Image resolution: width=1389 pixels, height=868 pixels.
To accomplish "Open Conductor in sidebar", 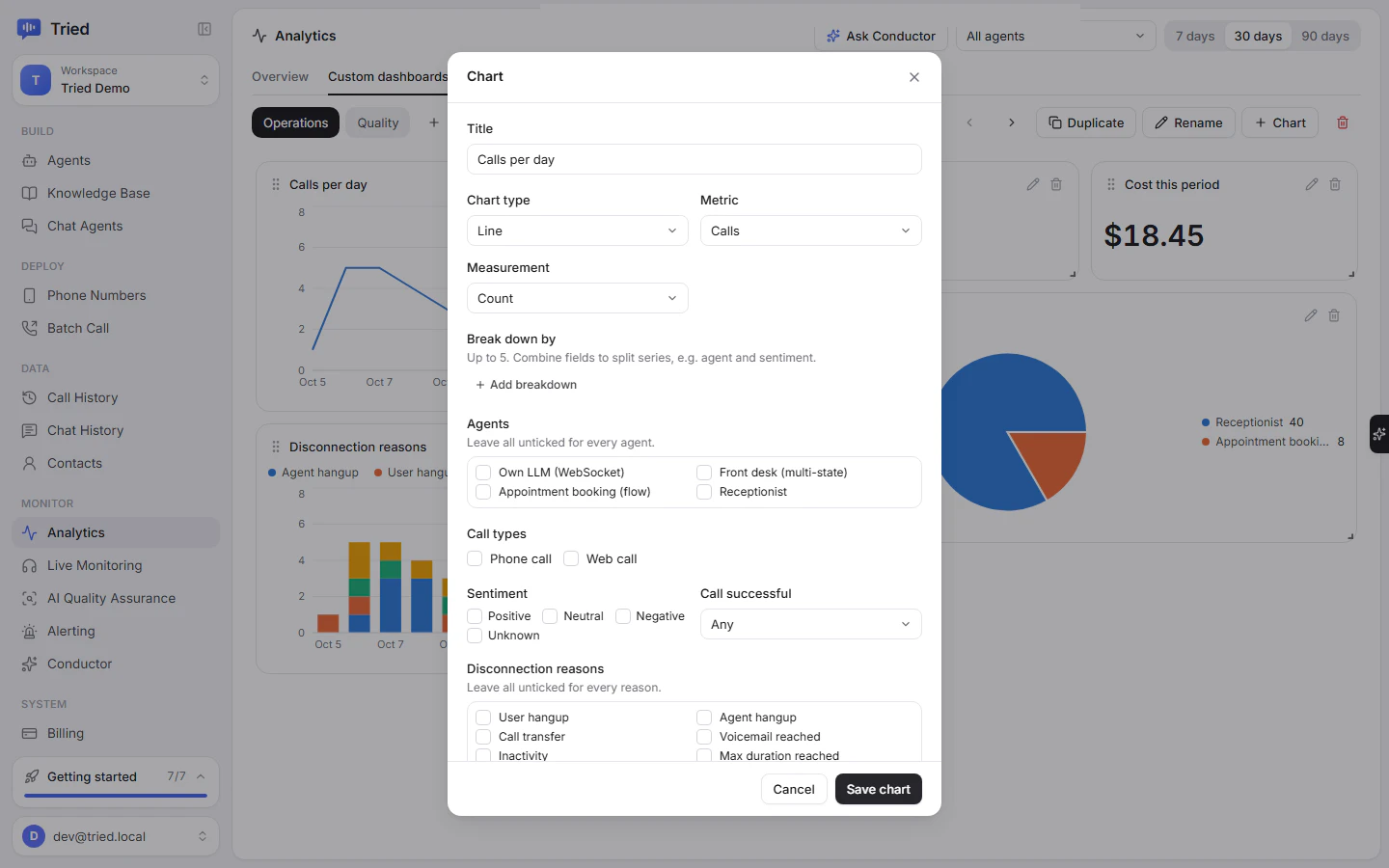I will (116, 664).
